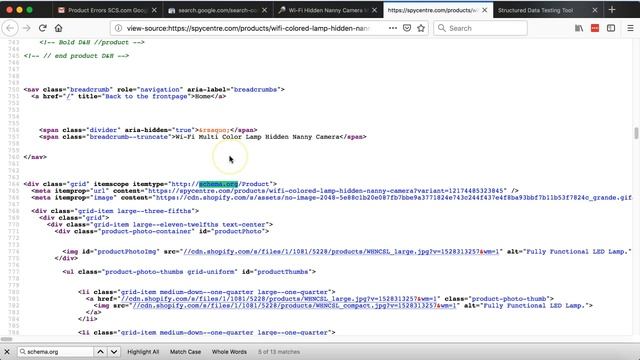The height and width of the screenshot is (360, 640).
Task: Reload the current page
Action: tap(42, 28)
